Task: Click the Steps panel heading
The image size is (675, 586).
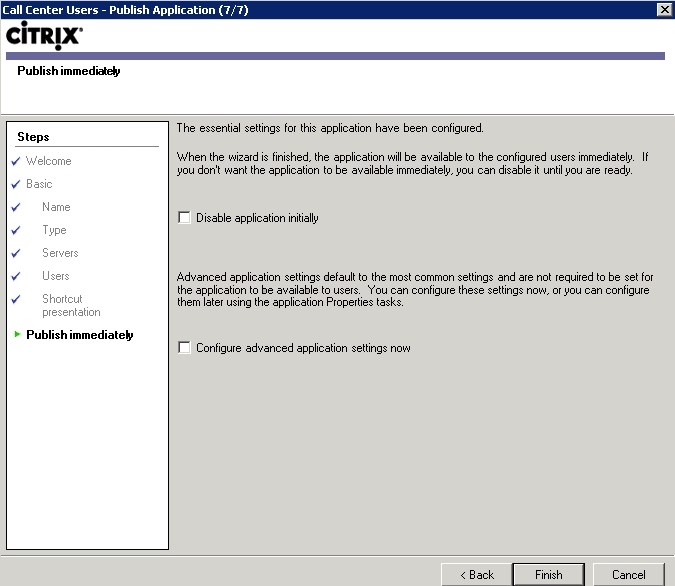Action: 33,137
